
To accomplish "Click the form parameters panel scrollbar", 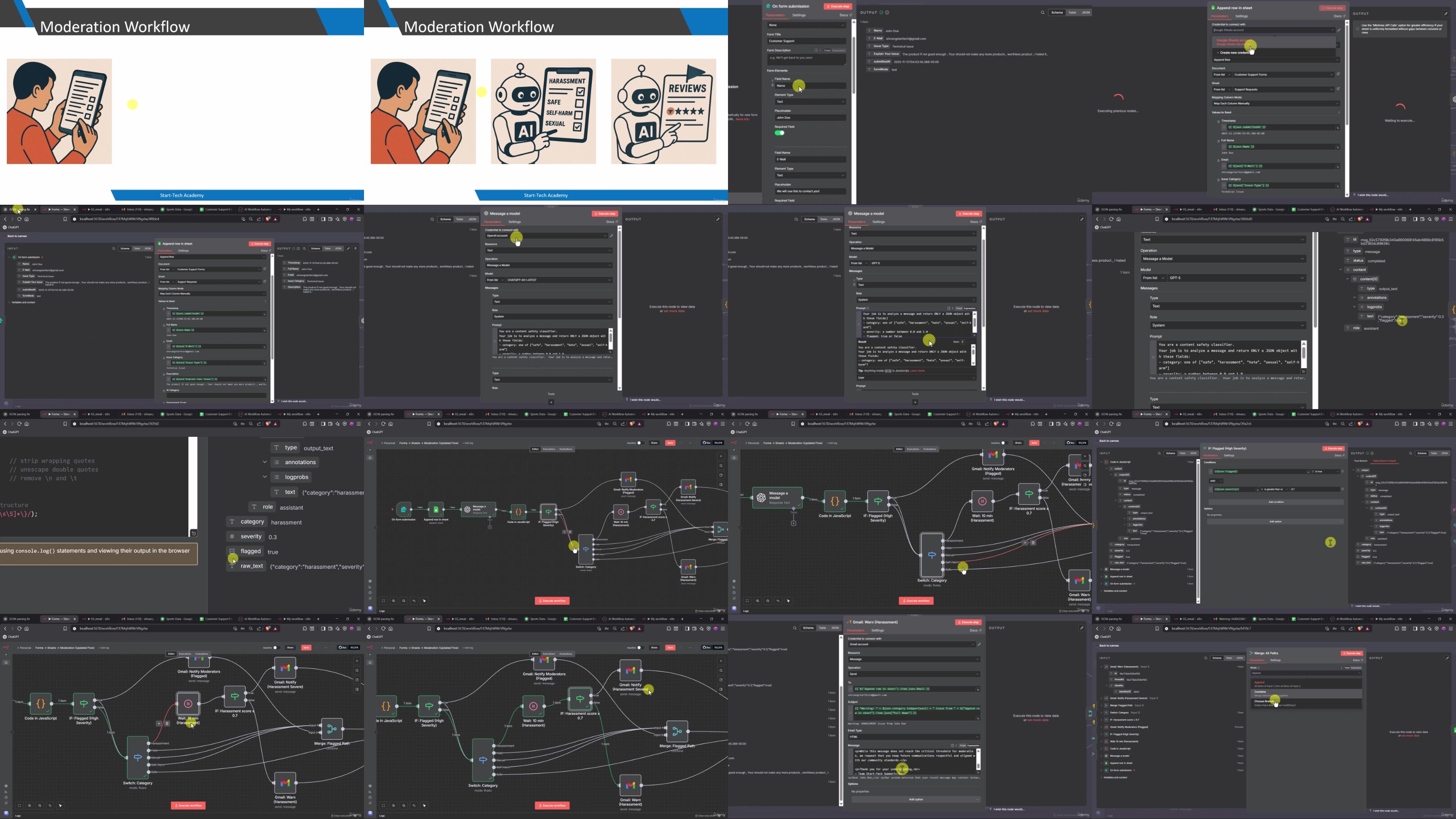I will (854, 66).
